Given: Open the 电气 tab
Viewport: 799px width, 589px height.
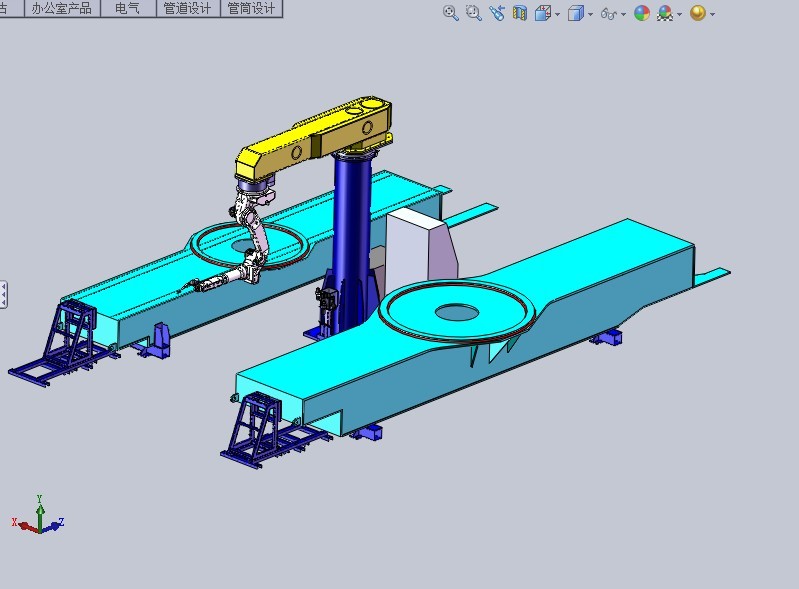Looking at the screenshot, I should pos(128,8).
